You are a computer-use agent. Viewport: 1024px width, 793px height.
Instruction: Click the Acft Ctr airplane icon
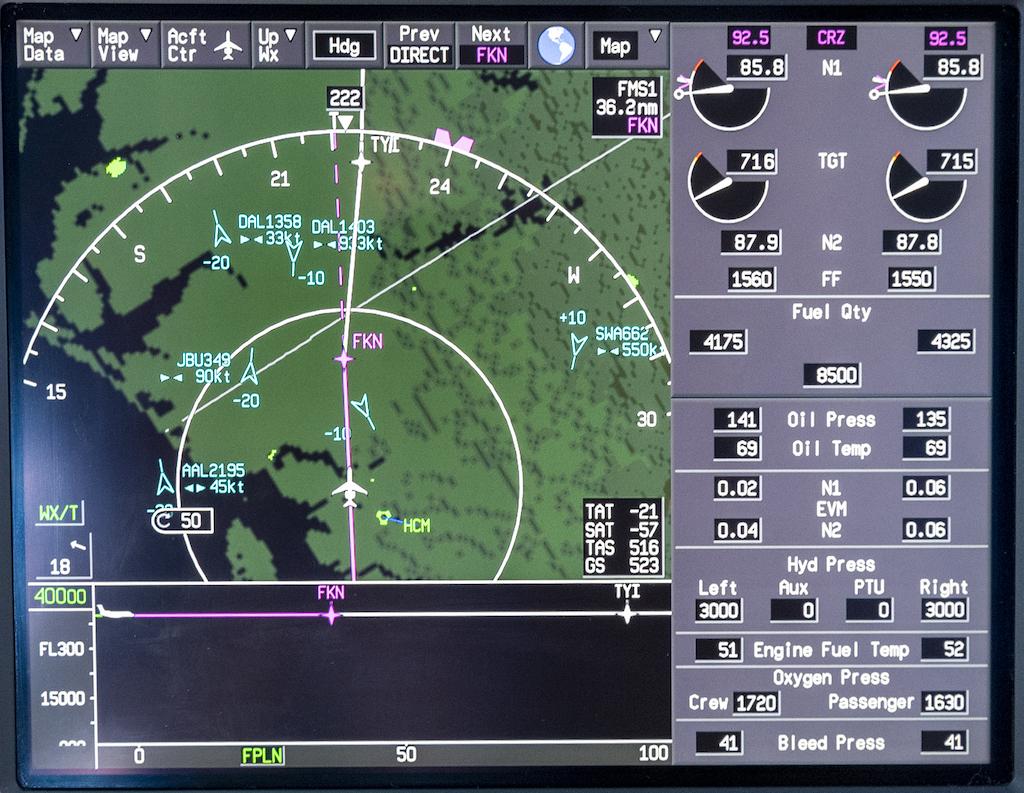point(230,46)
